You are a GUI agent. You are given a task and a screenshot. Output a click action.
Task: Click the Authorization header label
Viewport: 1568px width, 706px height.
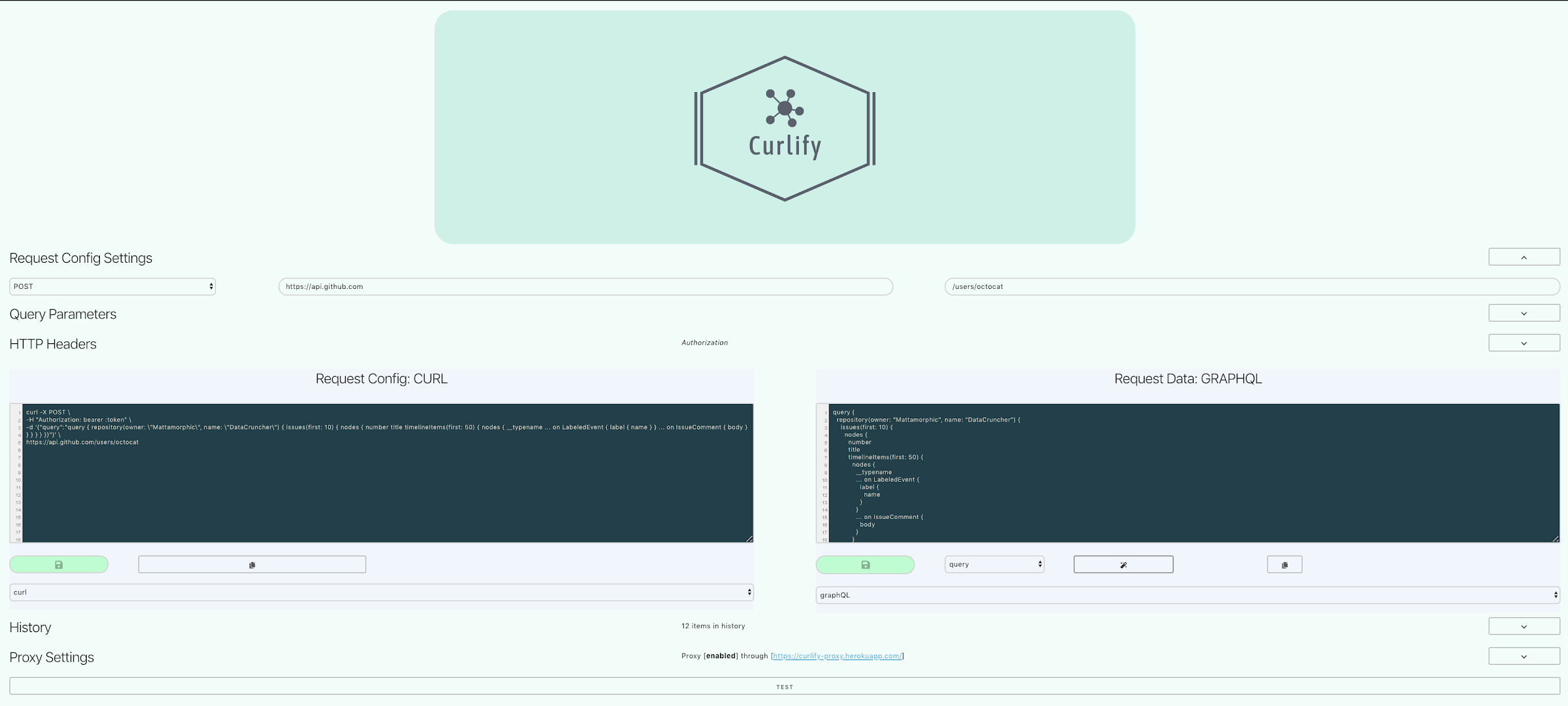pos(704,343)
